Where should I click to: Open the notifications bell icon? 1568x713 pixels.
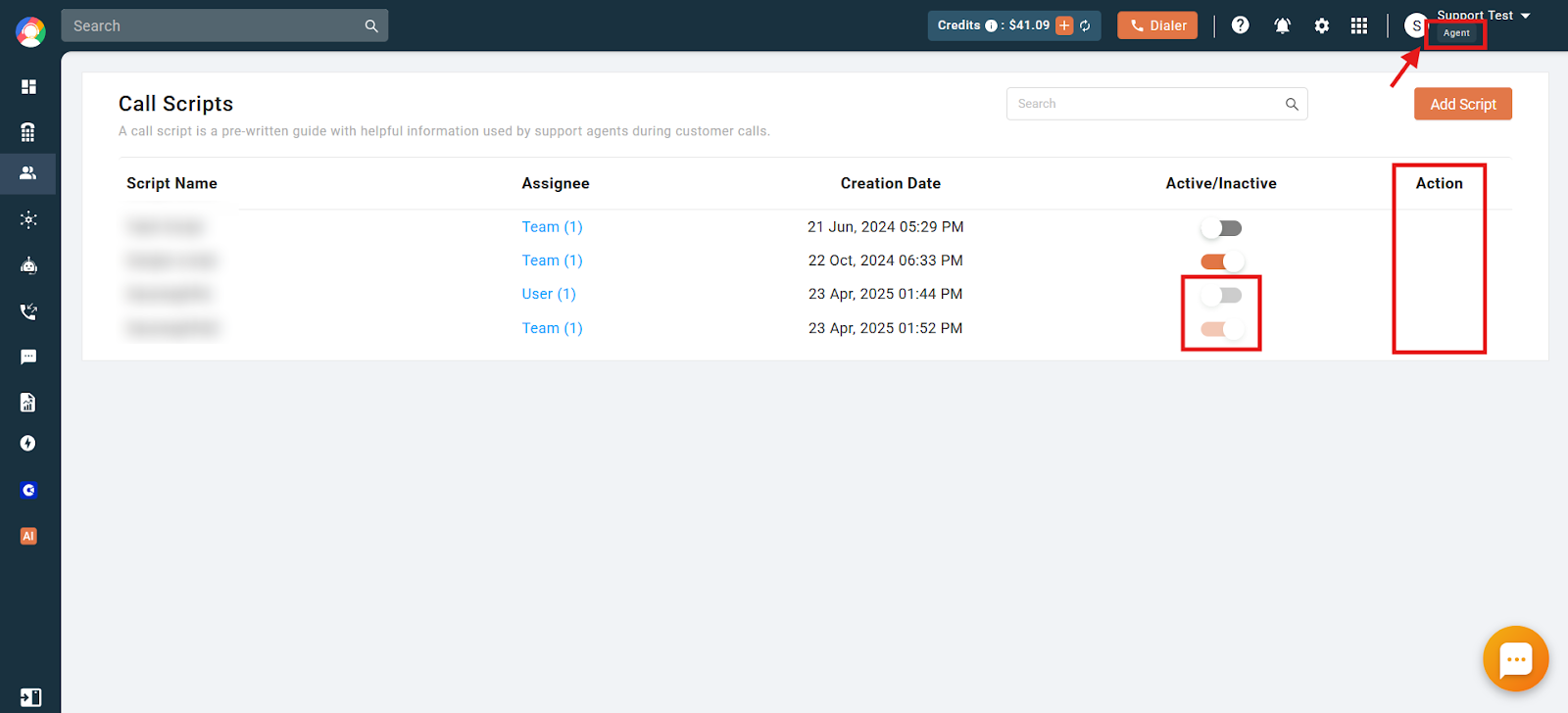[x=1282, y=25]
